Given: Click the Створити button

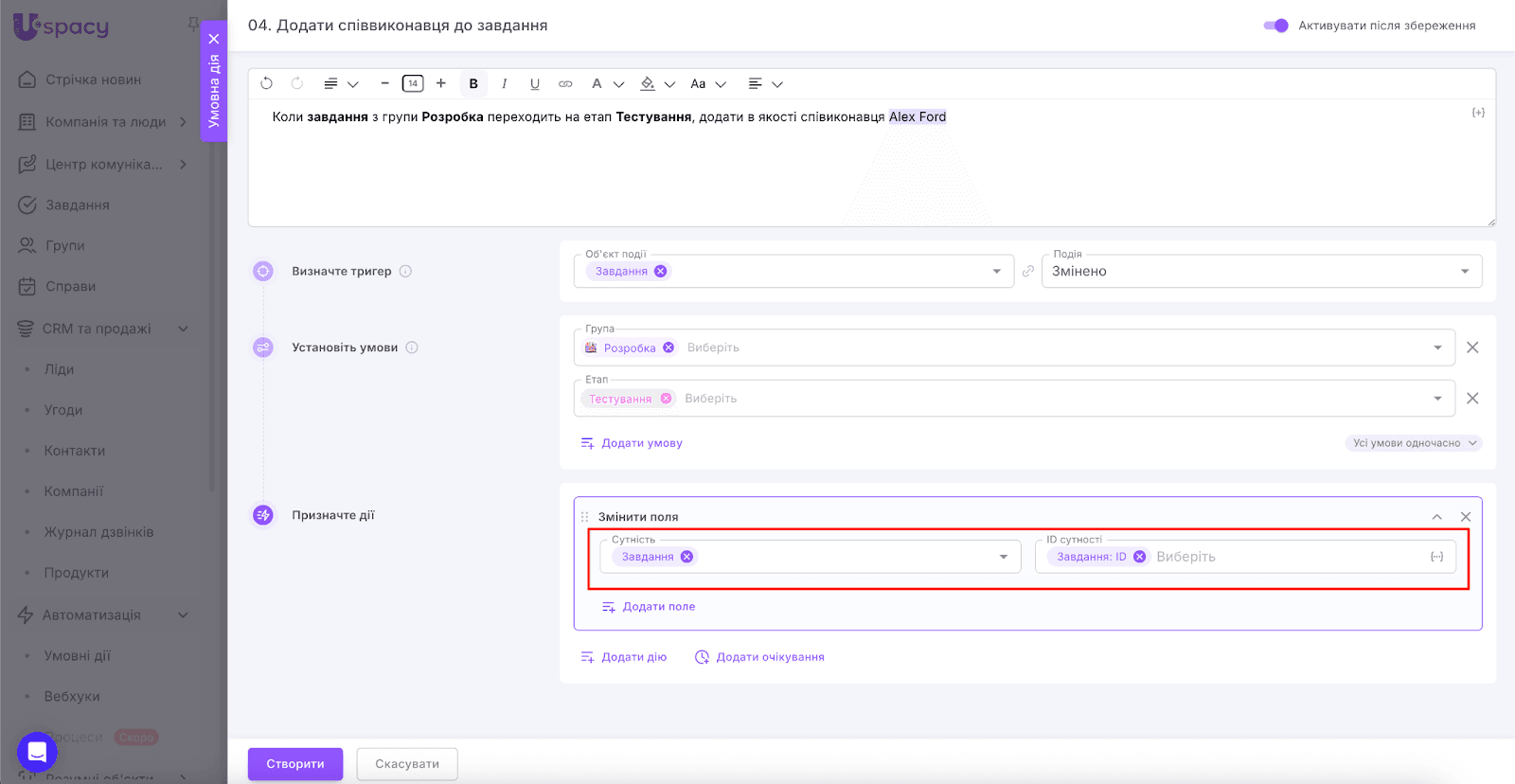Looking at the screenshot, I should (x=295, y=764).
